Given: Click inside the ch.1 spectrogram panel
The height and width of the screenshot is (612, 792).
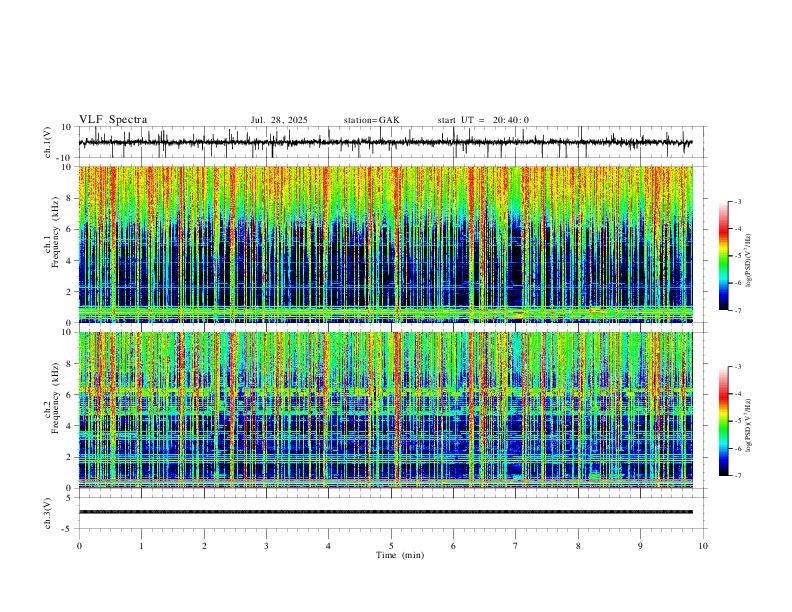Looking at the screenshot, I should 386,244.
